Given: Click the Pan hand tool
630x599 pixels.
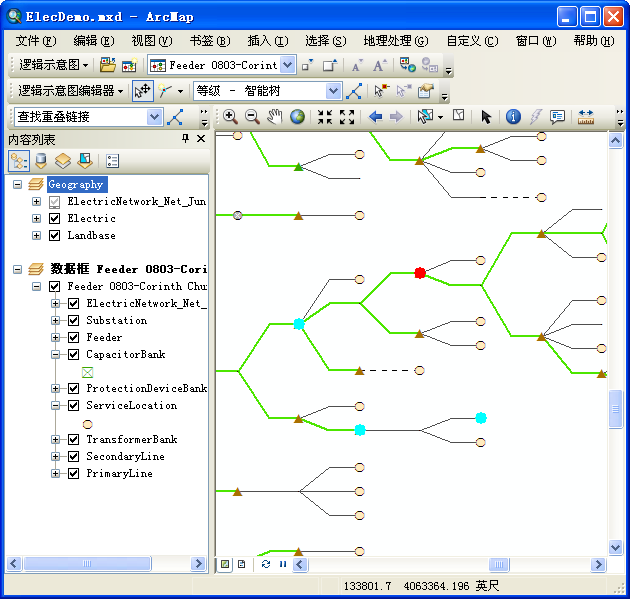Looking at the screenshot, I should pyautogui.click(x=275, y=117).
